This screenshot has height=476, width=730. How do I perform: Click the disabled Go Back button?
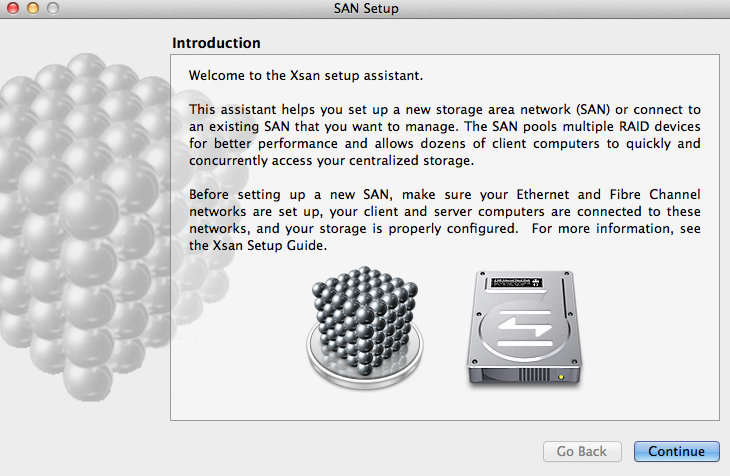pos(582,451)
